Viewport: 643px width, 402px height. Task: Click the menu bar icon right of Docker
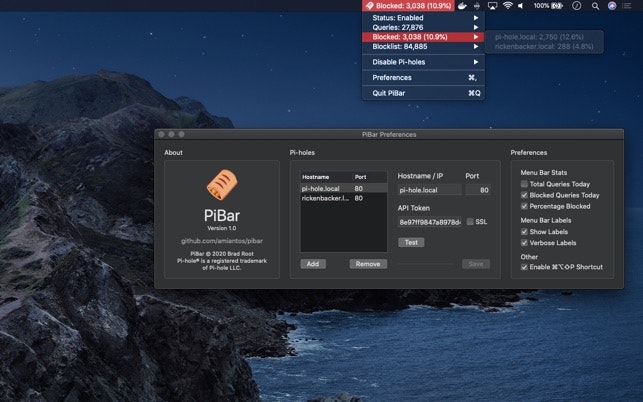[477, 6]
